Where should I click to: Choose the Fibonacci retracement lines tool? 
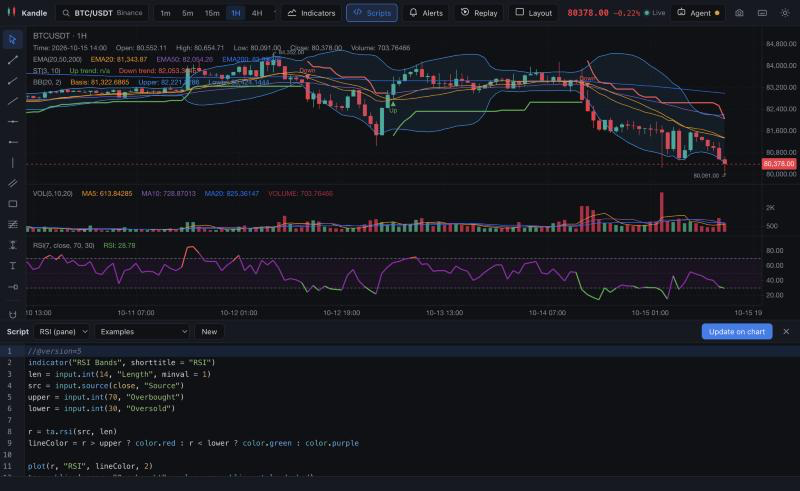click(13, 225)
